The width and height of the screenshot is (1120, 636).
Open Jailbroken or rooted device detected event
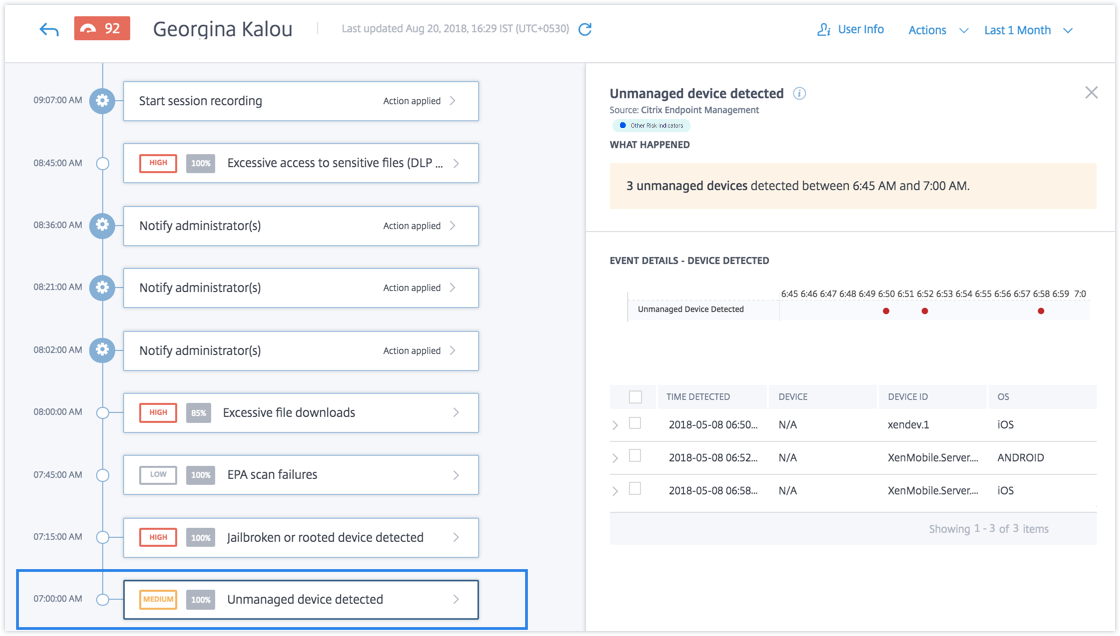click(300, 537)
